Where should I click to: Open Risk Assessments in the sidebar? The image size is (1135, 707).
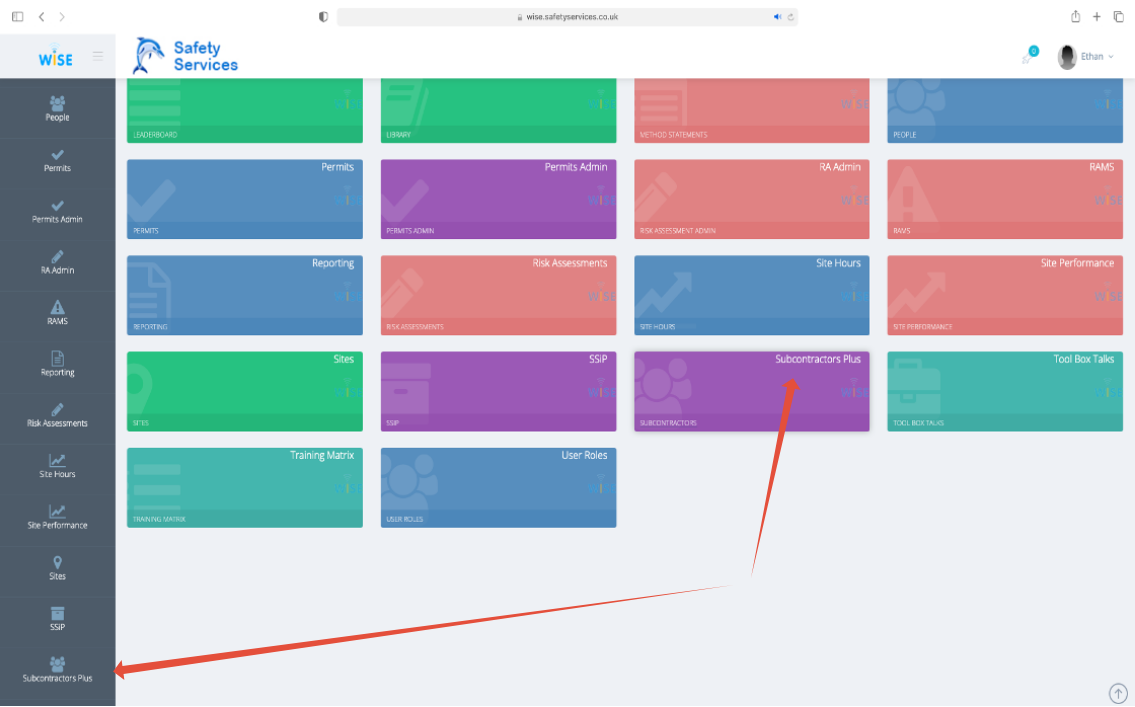tap(57, 415)
